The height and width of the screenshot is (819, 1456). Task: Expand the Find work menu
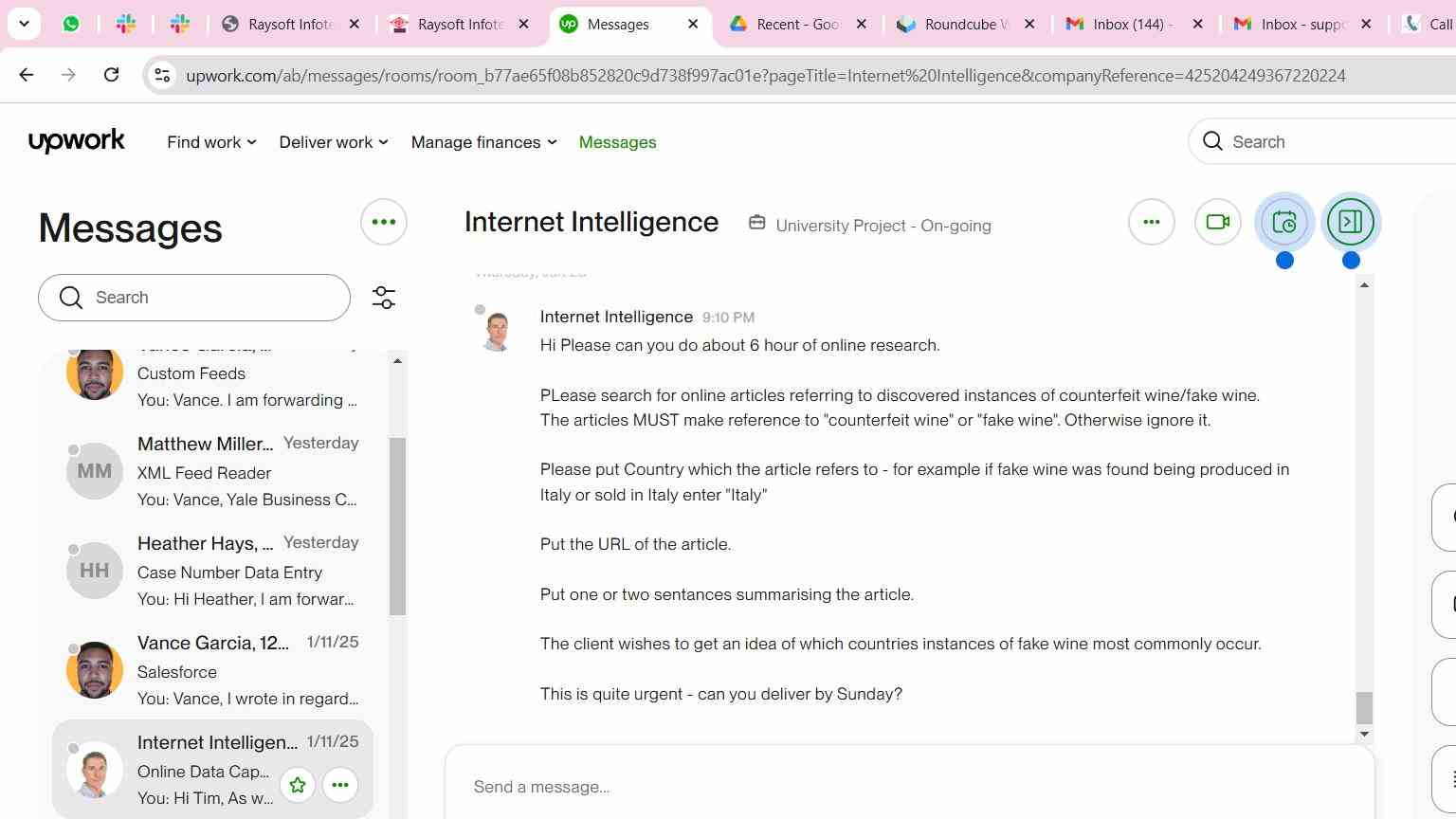211,142
